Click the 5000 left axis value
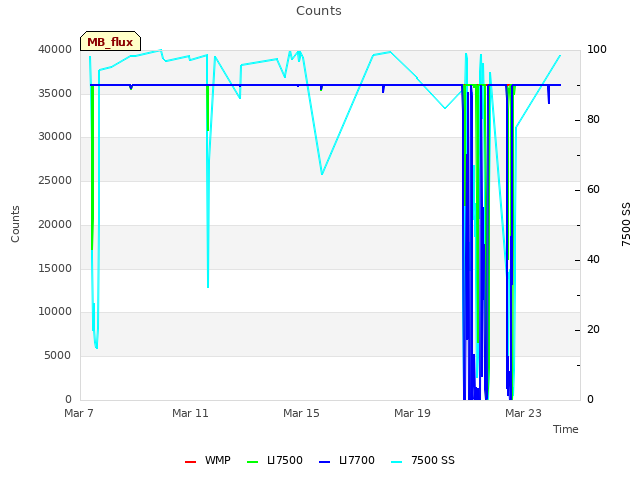 pos(58,355)
